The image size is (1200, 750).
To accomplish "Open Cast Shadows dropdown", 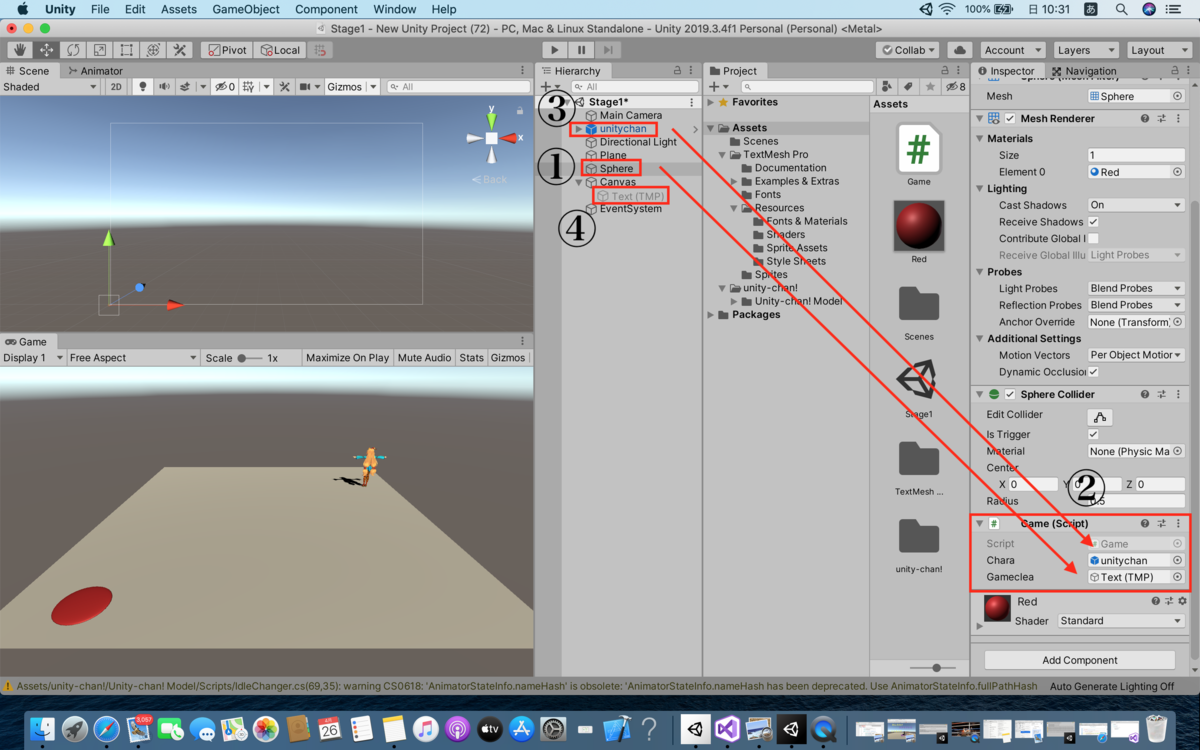I will [x=1136, y=205].
